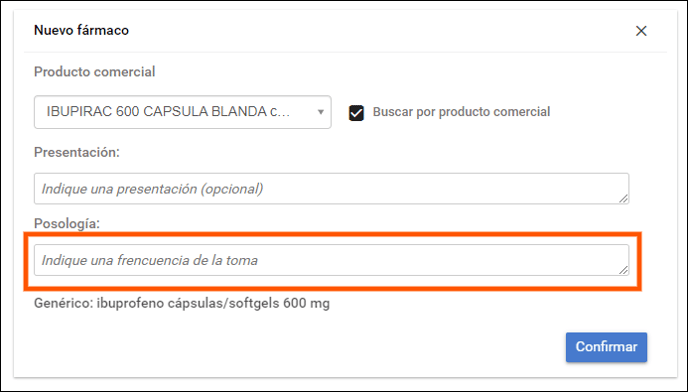Select the ibuprofeno cápsulas/softgels 600 mg text
The height and width of the screenshot is (392, 688).
(213, 303)
